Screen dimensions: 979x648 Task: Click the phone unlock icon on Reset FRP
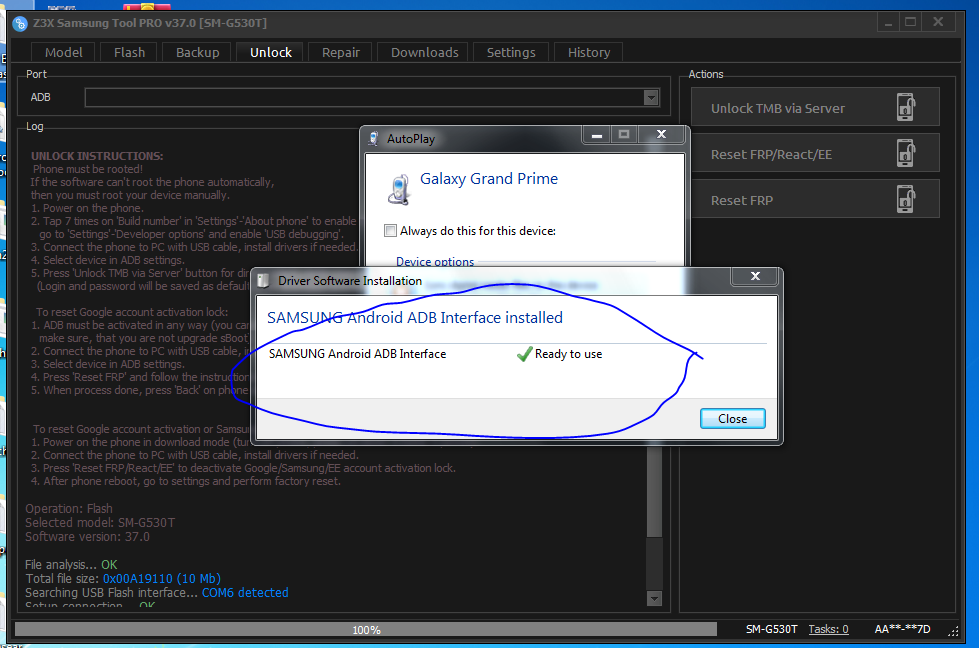click(x=905, y=199)
